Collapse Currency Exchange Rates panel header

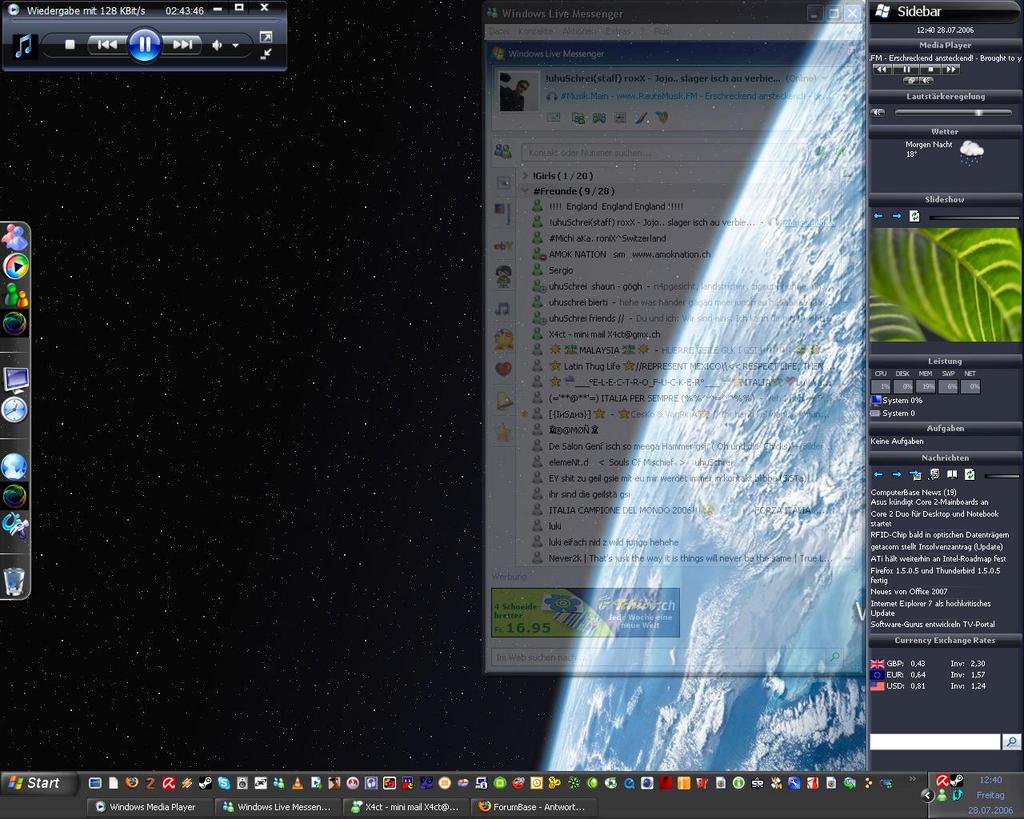945,640
